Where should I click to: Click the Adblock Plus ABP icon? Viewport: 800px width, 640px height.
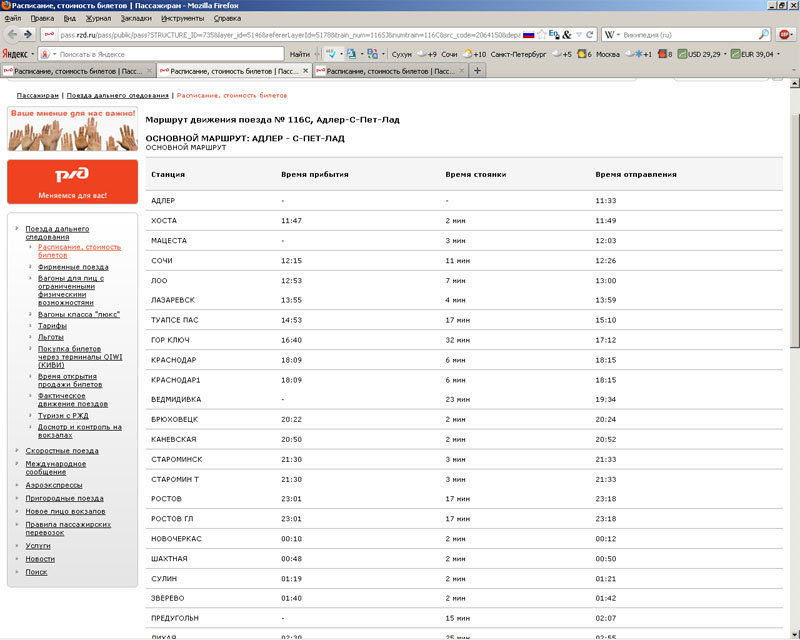tap(786, 34)
